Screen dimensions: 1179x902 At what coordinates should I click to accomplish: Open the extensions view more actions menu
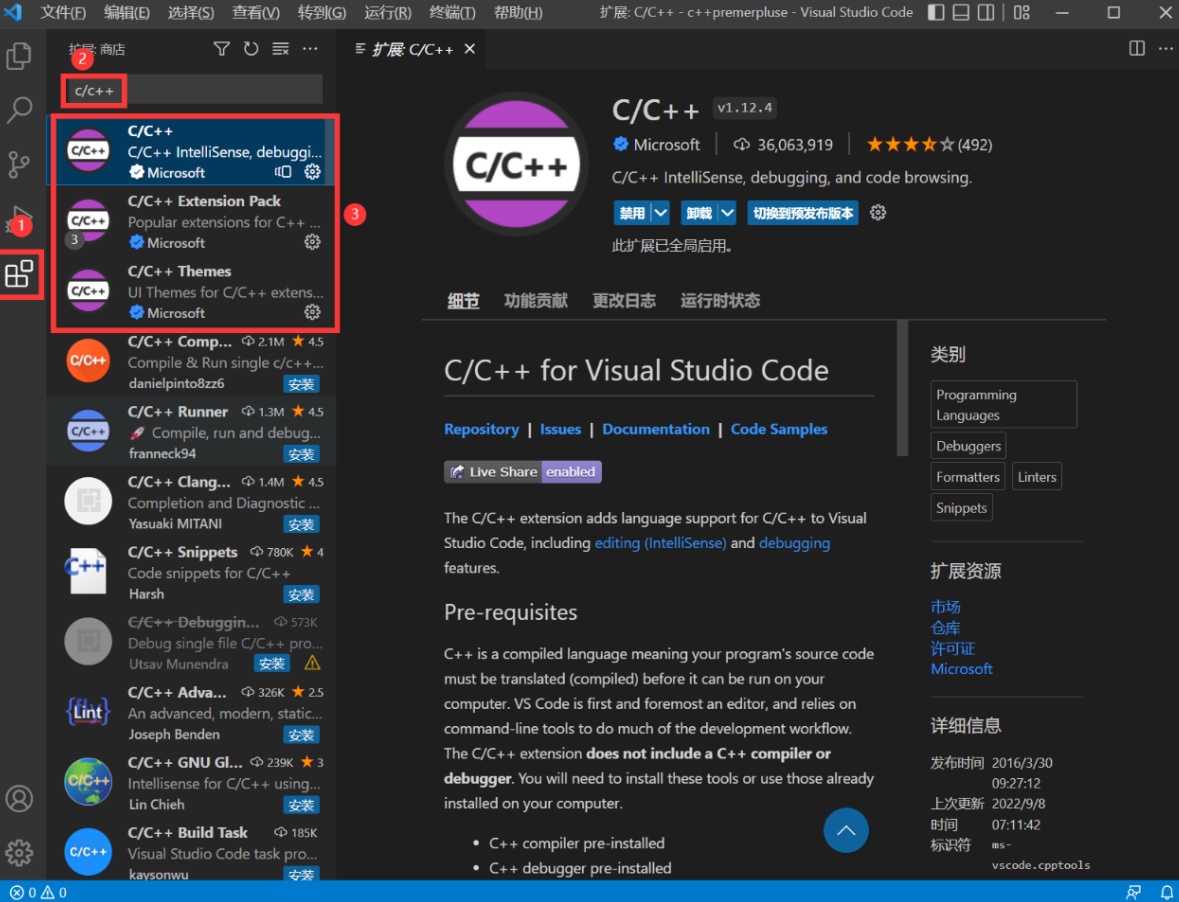click(x=310, y=49)
